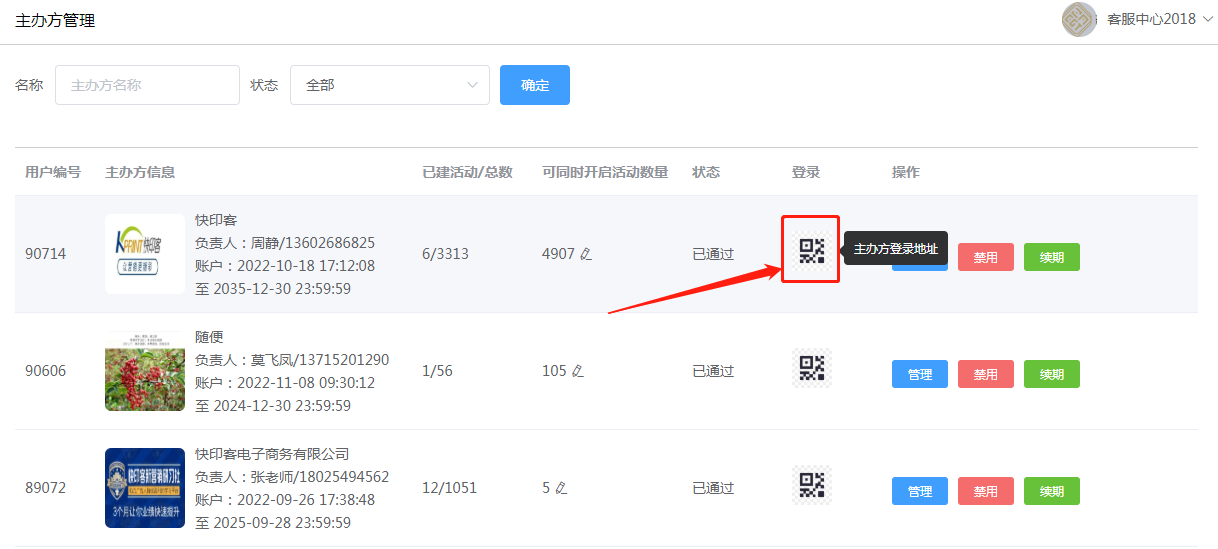Screen dimensions: 1218x549
Task: Renew 快印客电子商务有限公司 using 续期
Action: (1052, 491)
